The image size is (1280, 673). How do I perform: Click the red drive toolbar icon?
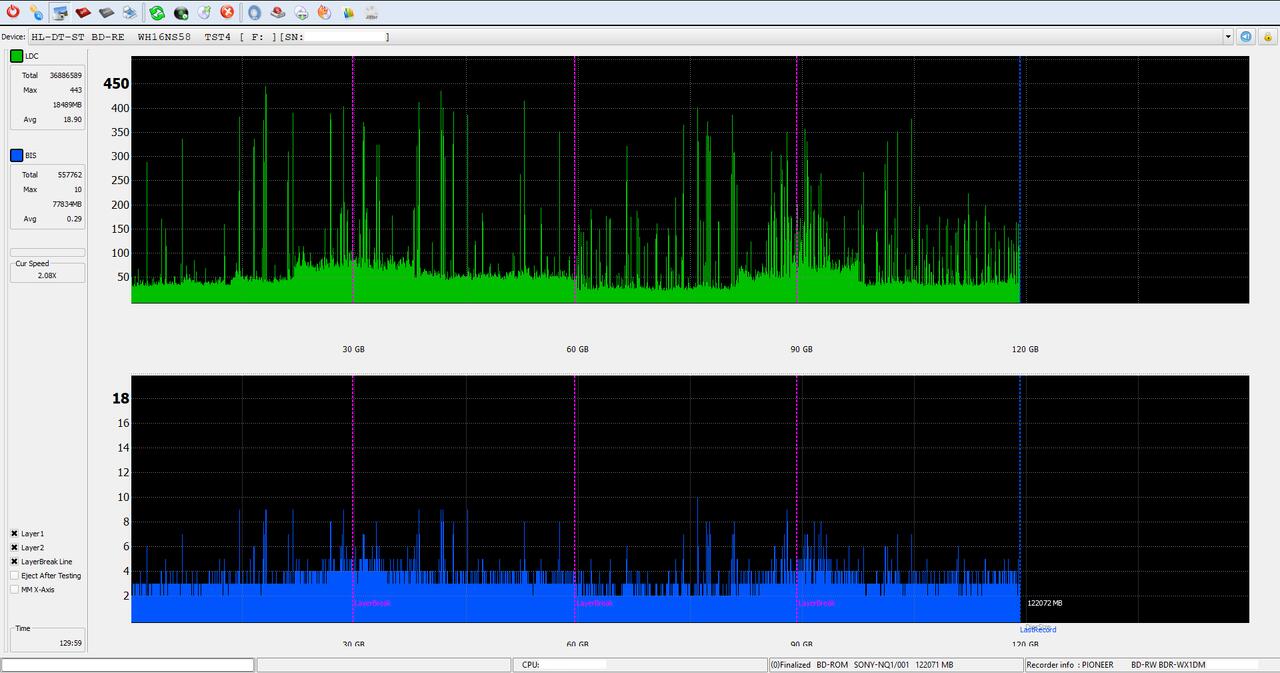pos(83,12)
